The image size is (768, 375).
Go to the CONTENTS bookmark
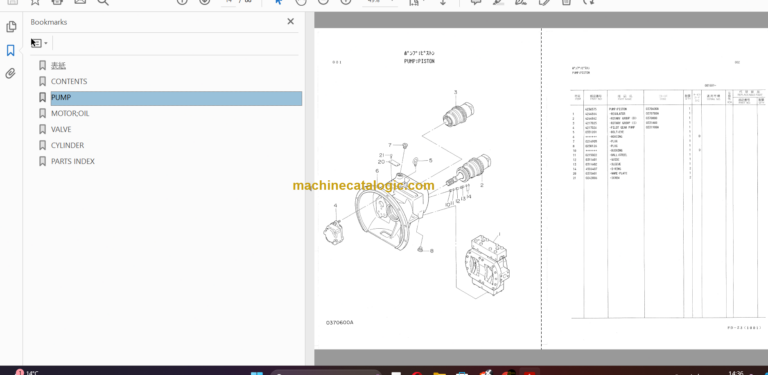coord(69,81)
